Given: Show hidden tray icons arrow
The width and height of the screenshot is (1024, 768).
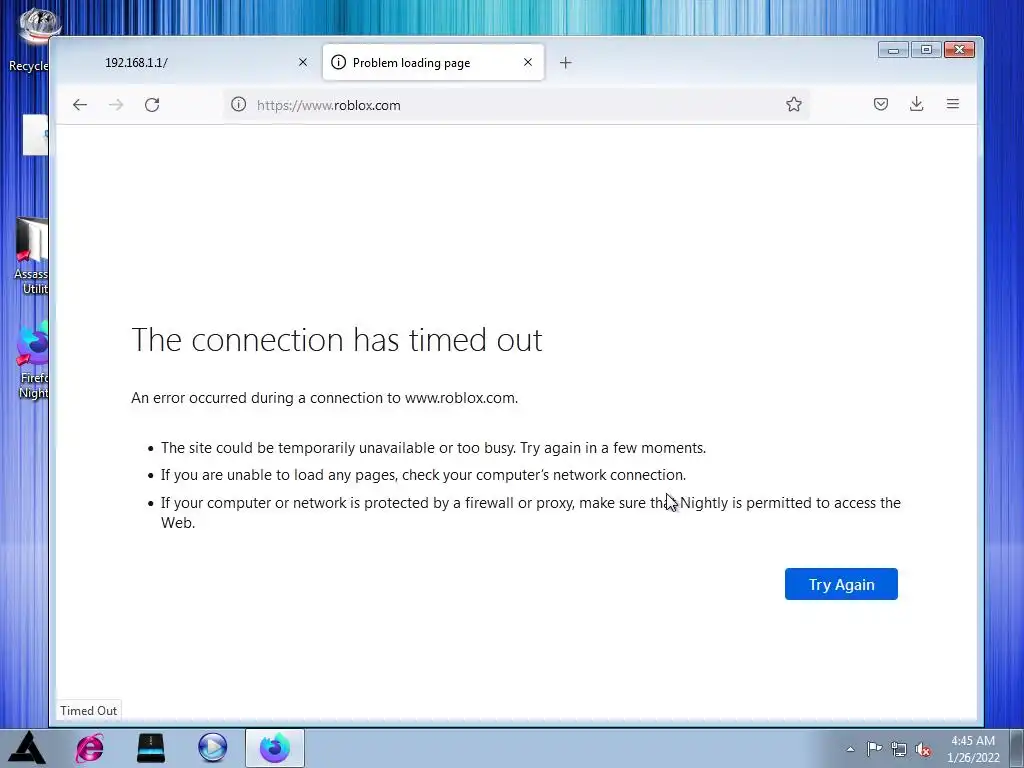Looking at the screenshot, I should 850,749.
